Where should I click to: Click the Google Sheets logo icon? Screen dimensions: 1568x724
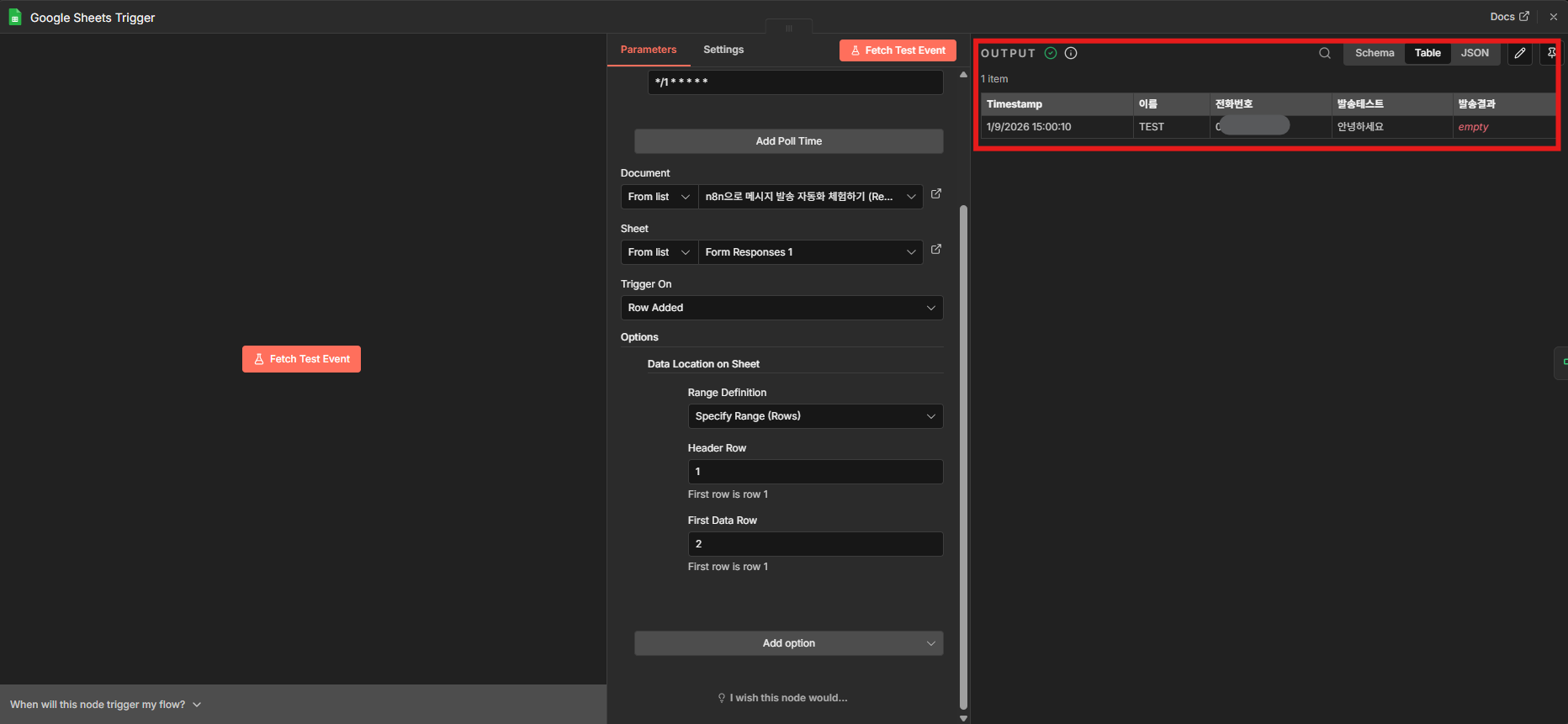[15, 18]
